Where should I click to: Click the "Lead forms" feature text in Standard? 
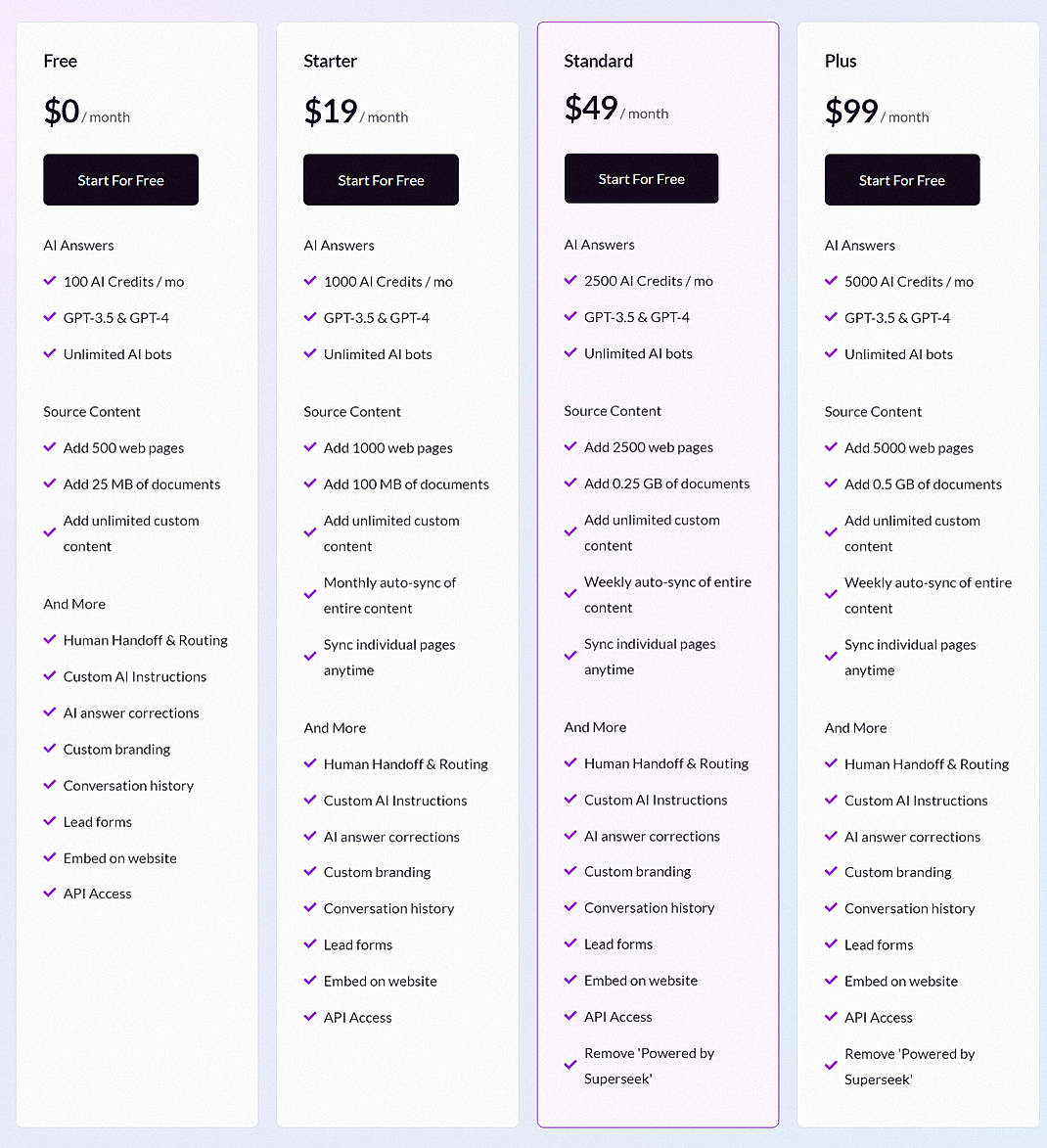pyautogui.click(x=617, y=943)
